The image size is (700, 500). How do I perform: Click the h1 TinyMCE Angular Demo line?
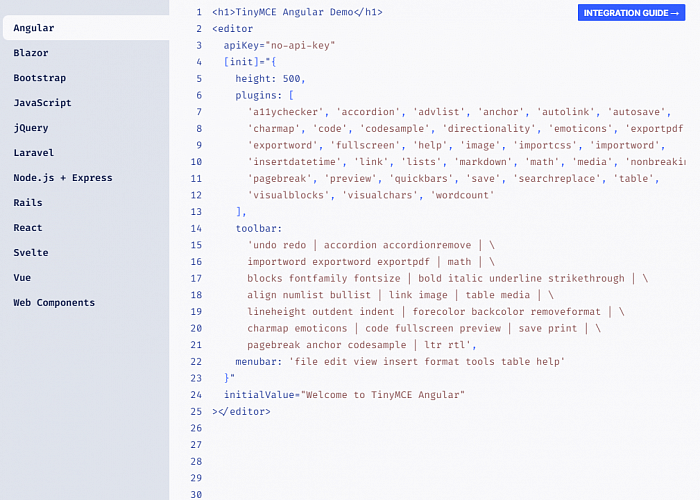click(297, 12)
